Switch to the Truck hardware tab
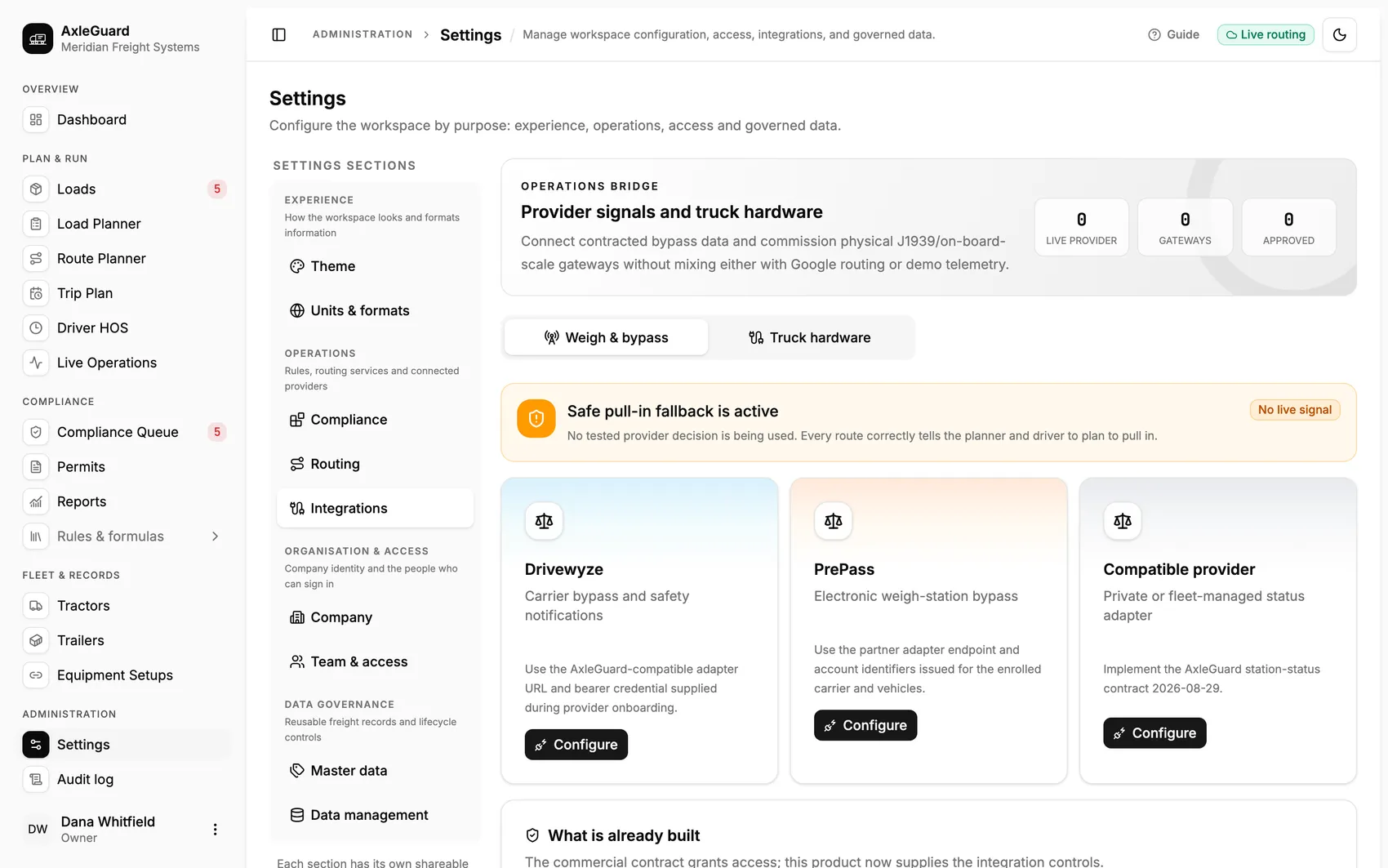This screenshot has width=1388, height=868. (810, 337)
